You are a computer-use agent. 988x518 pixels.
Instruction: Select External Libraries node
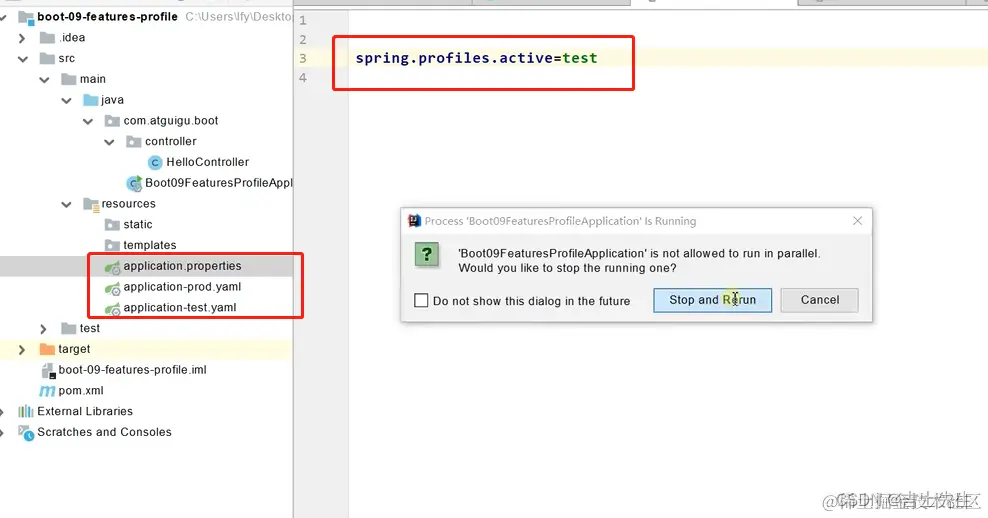tap(85, 412)
